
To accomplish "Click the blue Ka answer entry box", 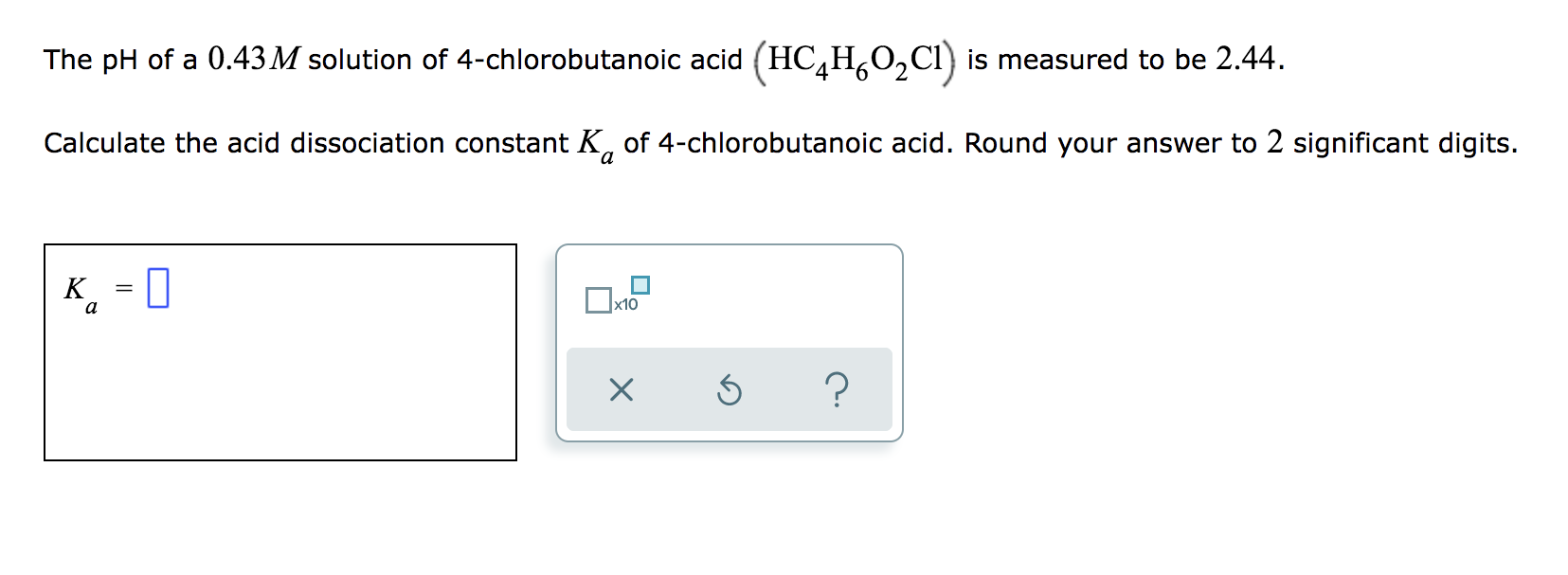I will click(x=157, y=289).
